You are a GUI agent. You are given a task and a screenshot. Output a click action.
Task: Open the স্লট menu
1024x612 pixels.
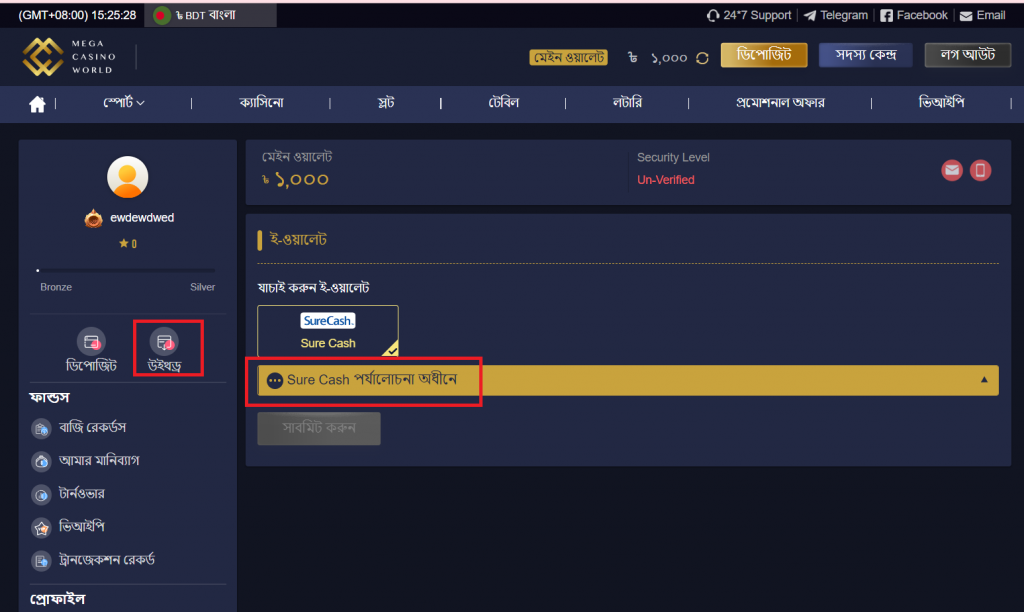386,103
